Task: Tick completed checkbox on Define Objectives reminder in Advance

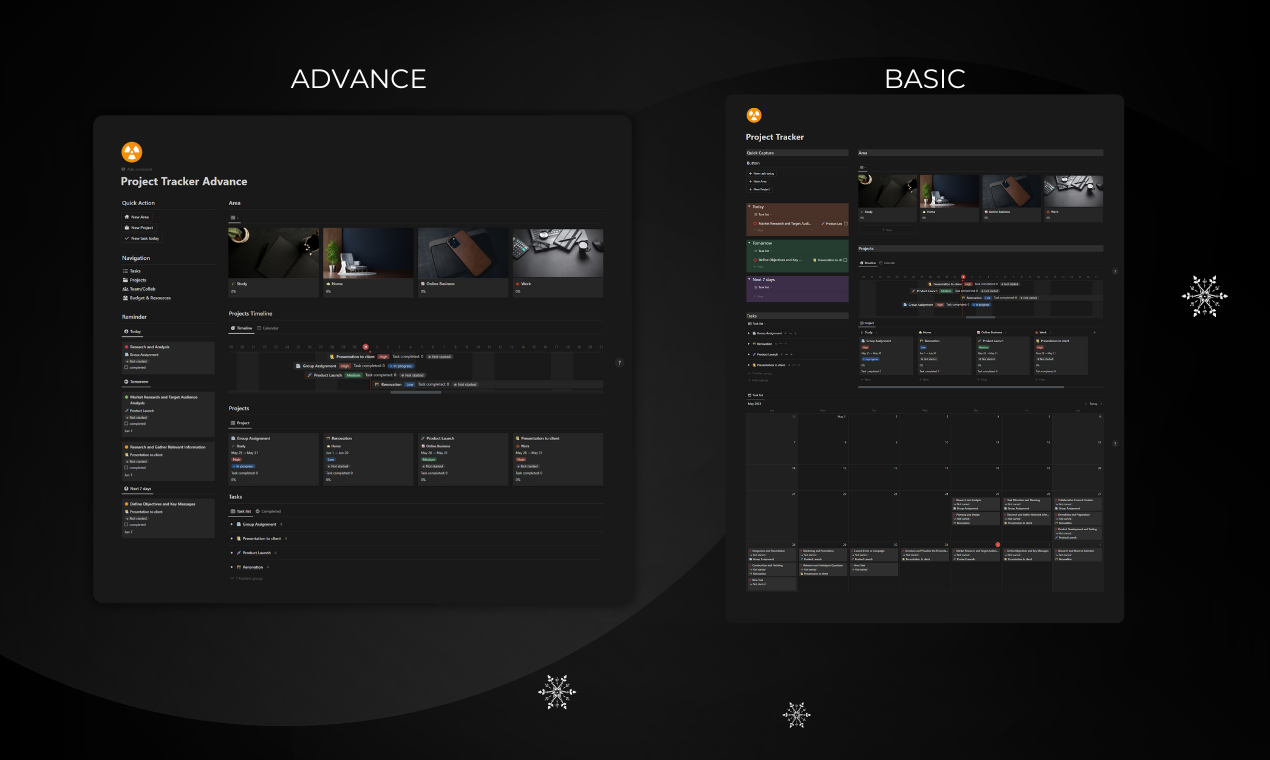Action: [125, 525]
